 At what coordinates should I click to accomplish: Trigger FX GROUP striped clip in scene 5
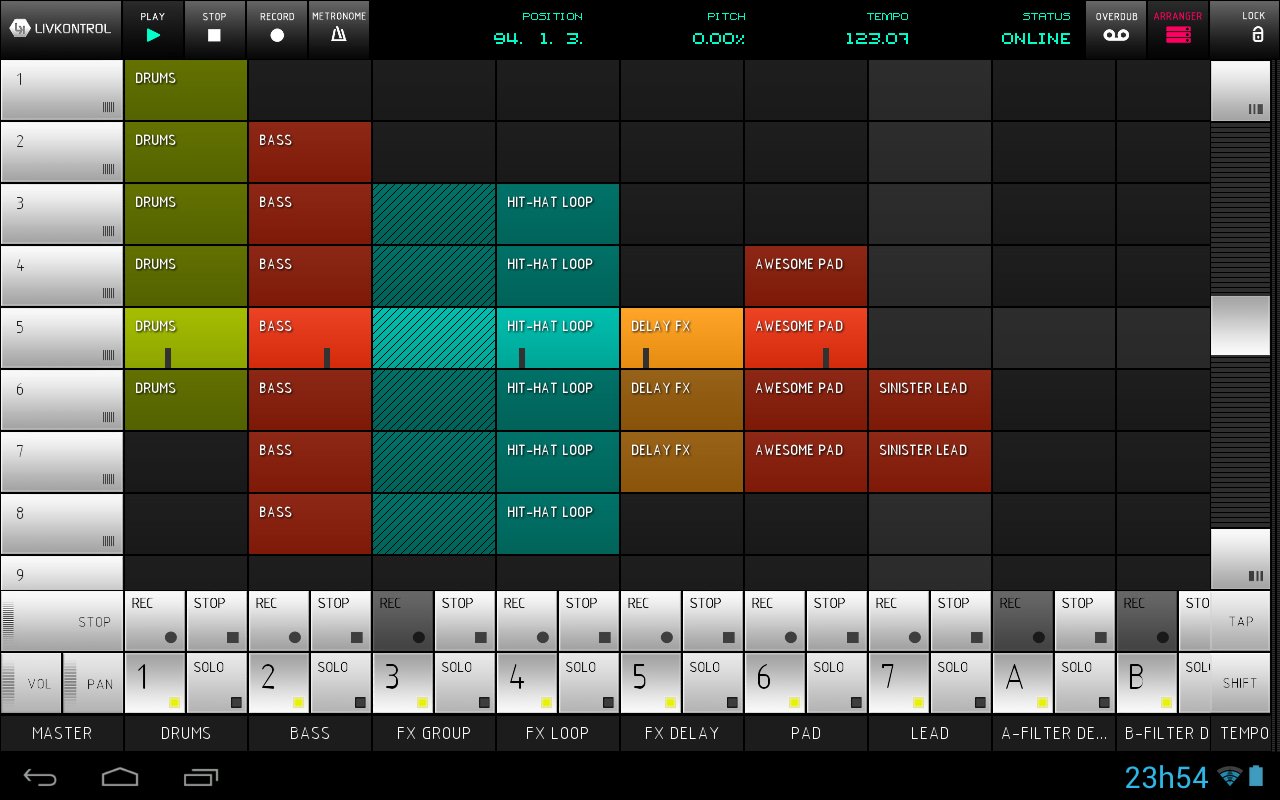(434, 338)
